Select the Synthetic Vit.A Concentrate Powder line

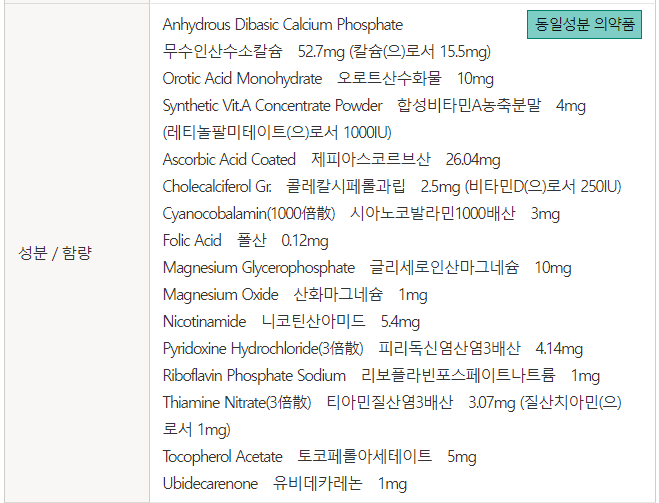(x=374, y=105)
